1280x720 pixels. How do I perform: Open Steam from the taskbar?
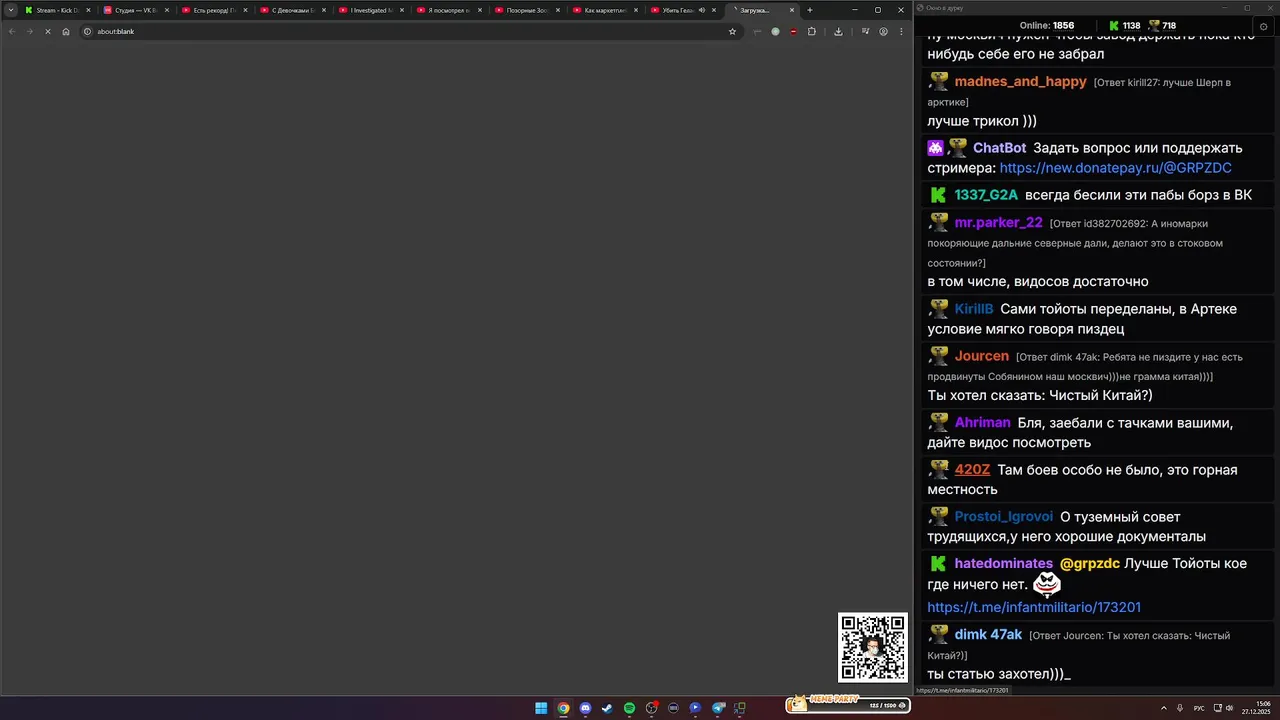(x=607, y=708)
